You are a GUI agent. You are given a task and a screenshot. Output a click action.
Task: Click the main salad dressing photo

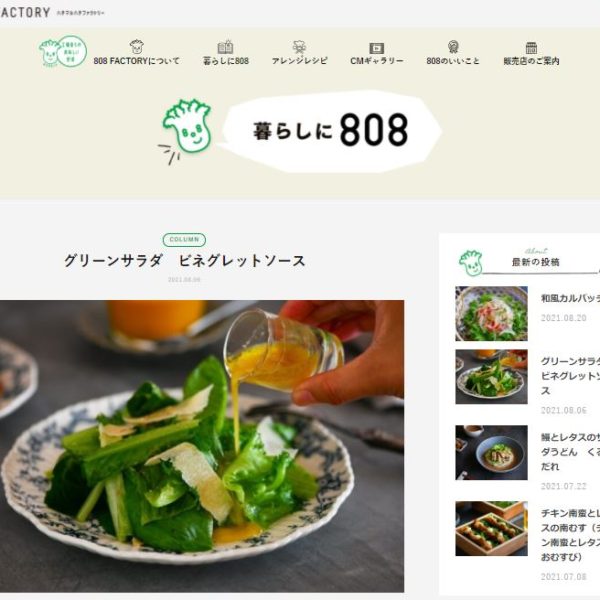point(202,446)
